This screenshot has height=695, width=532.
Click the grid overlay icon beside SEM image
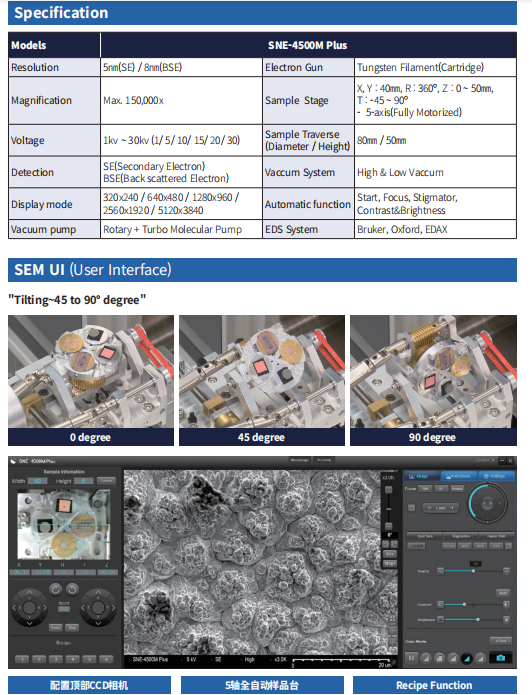(392, 619)
